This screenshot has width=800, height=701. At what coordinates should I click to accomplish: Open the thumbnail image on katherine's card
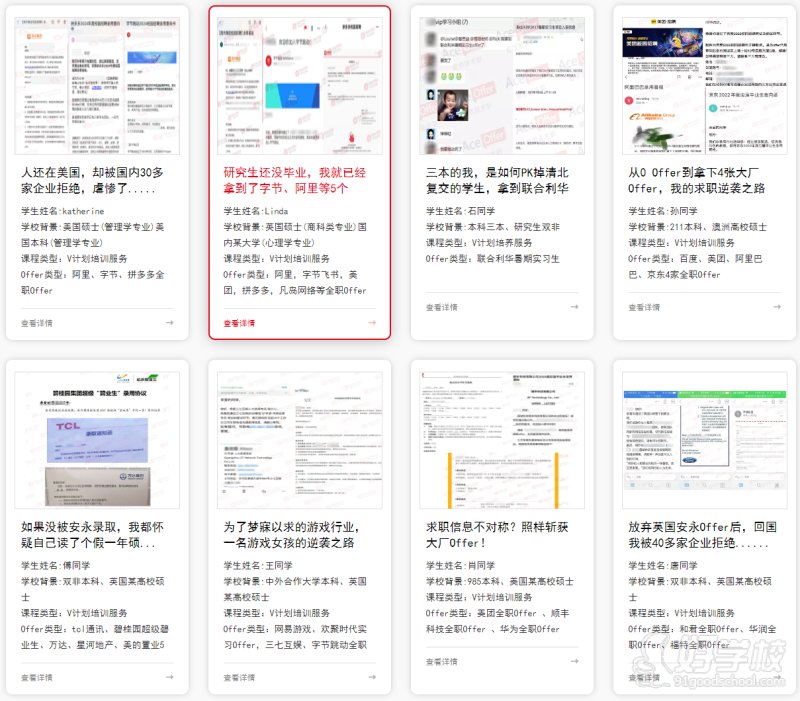(97, 84)
